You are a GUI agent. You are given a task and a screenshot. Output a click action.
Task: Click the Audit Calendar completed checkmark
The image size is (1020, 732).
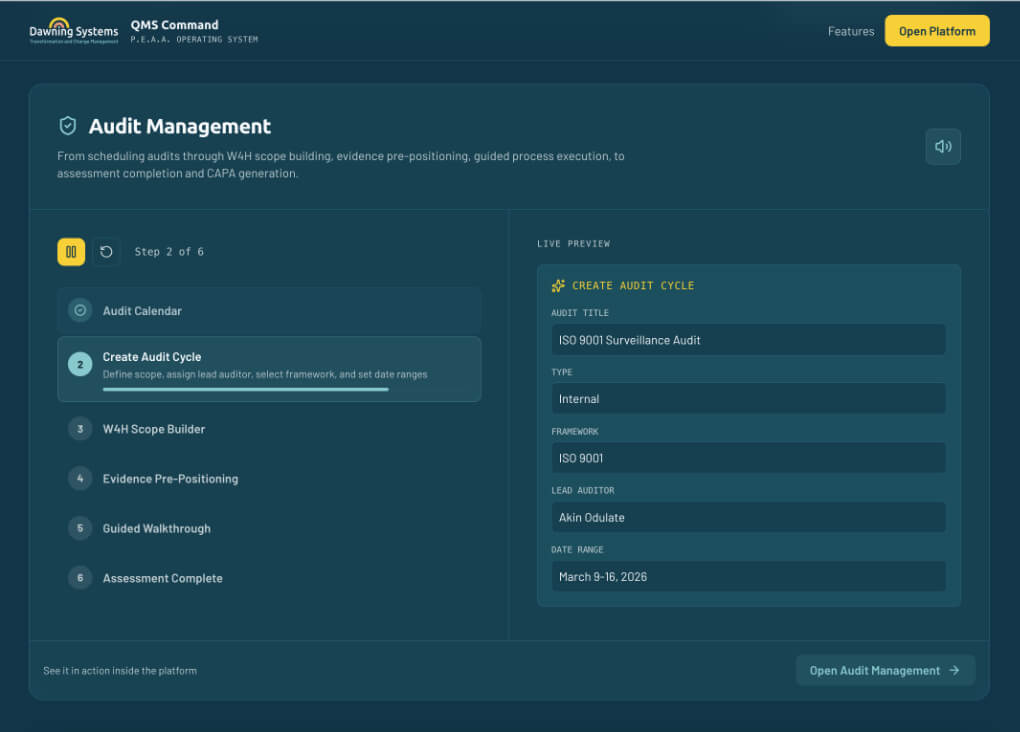[x=80, y=310]
